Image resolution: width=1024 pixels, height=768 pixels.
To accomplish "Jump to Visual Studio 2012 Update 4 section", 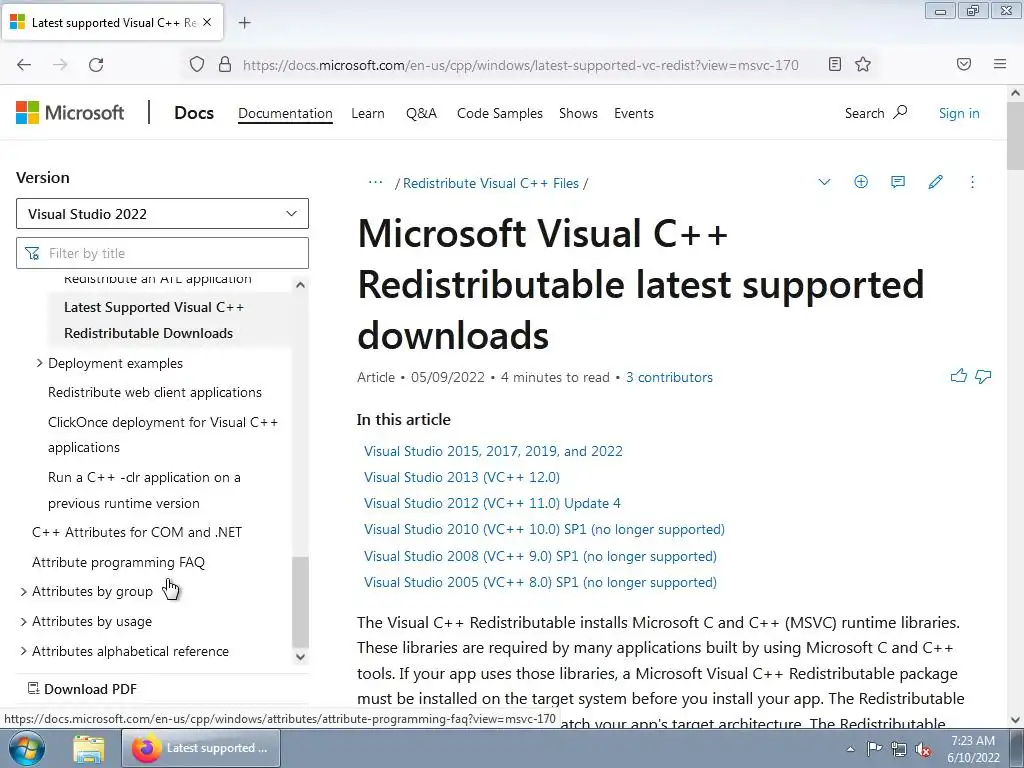I will click(x=492, y=503).
